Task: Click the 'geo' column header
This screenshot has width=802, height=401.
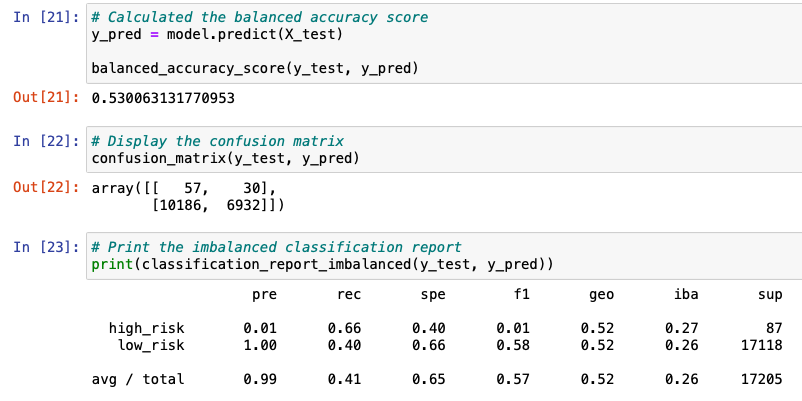Action: pos(602,295)
